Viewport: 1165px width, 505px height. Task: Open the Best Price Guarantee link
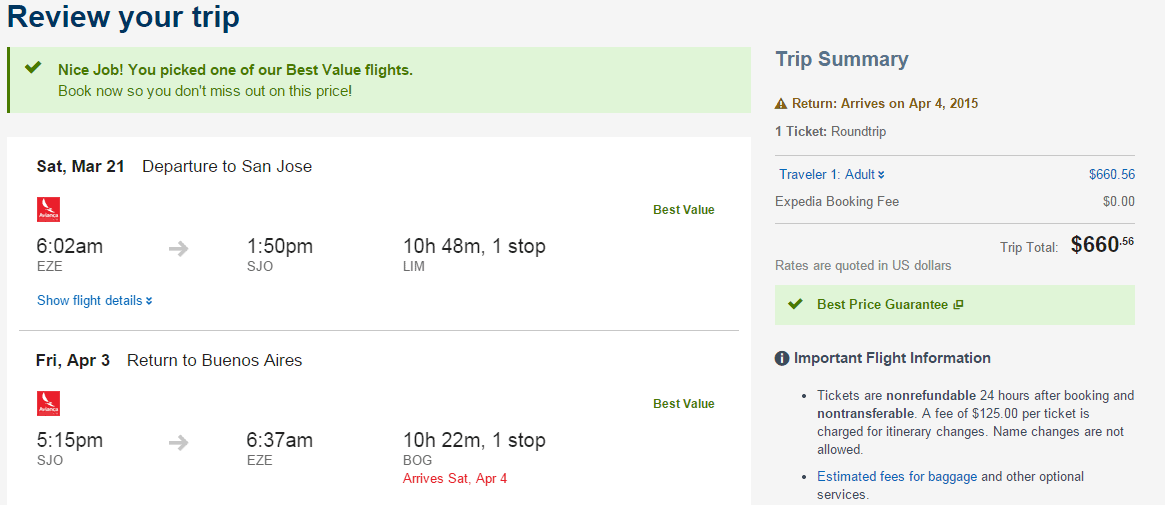[883, 304]
